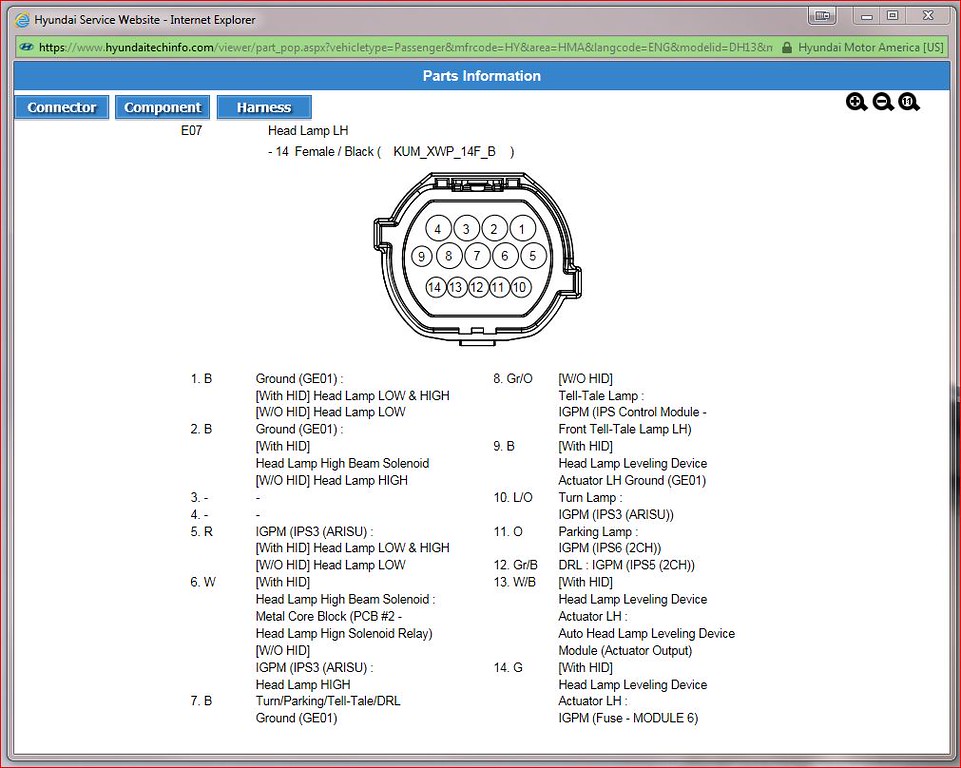Click the zoom in magnifier icon
Image resolution: width=961 pixels, height=768 pixels.
[x=856, y=102]
